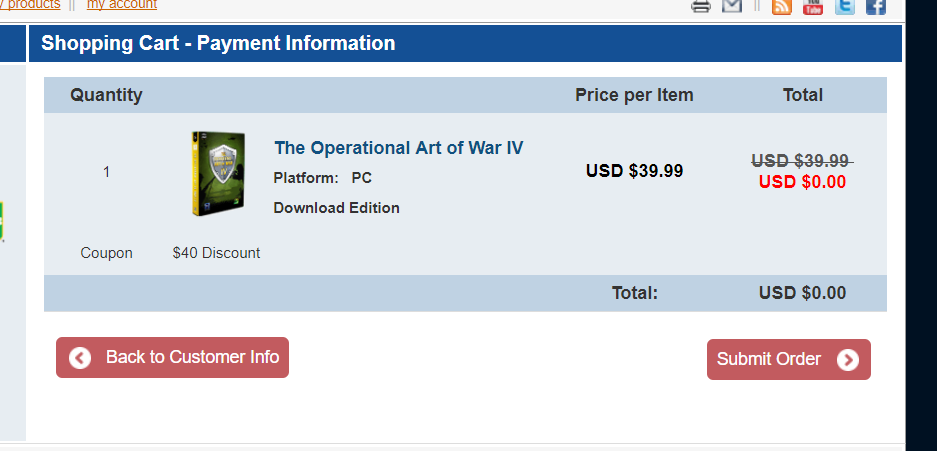Screen dimensions: 937x451
Task: Click The Operational Art of War IV title
Action: click(398, 148)
